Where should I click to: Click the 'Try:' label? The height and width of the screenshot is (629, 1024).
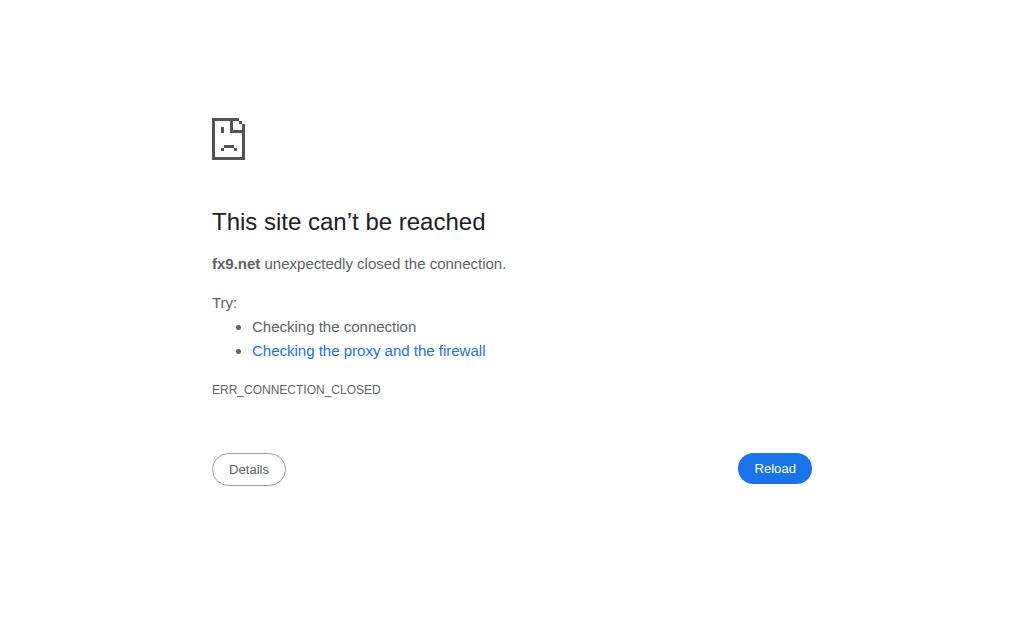coord(225,303)
